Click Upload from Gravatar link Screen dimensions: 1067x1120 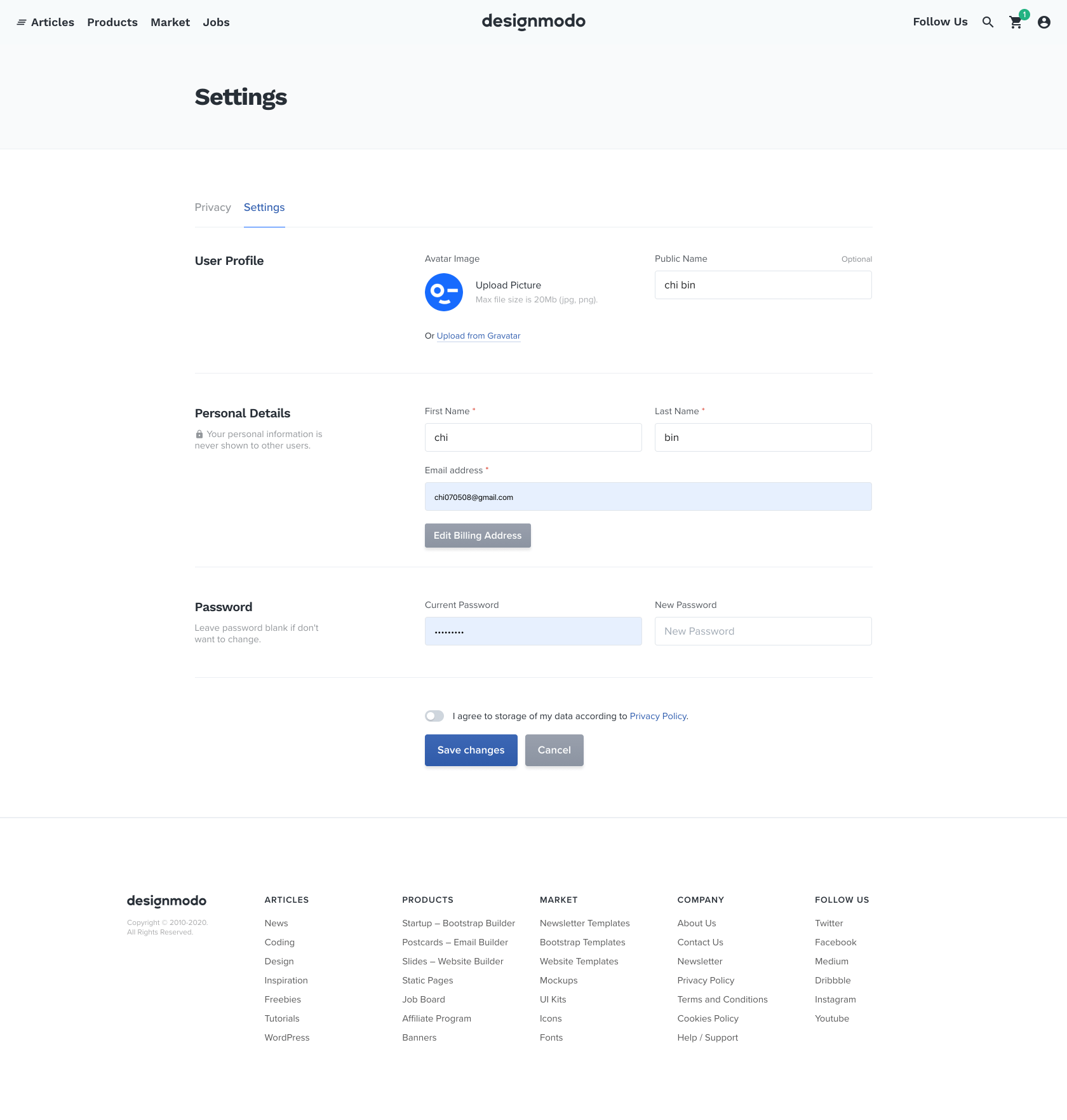479,335
